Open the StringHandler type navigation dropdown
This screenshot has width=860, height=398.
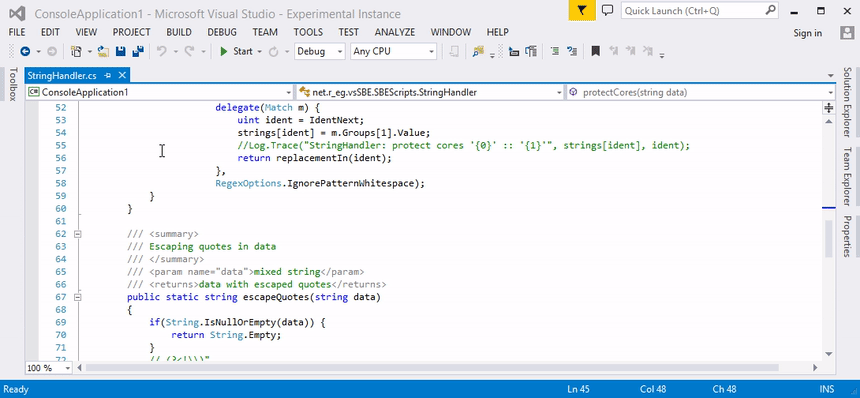430,92
